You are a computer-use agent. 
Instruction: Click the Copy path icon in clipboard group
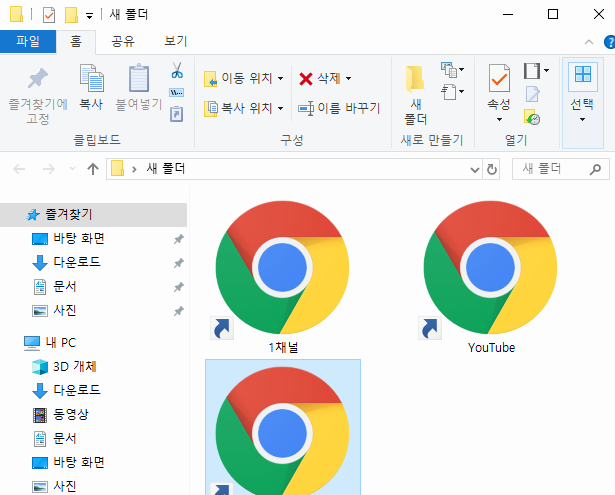pyautogui.click(x=176, y=93)
